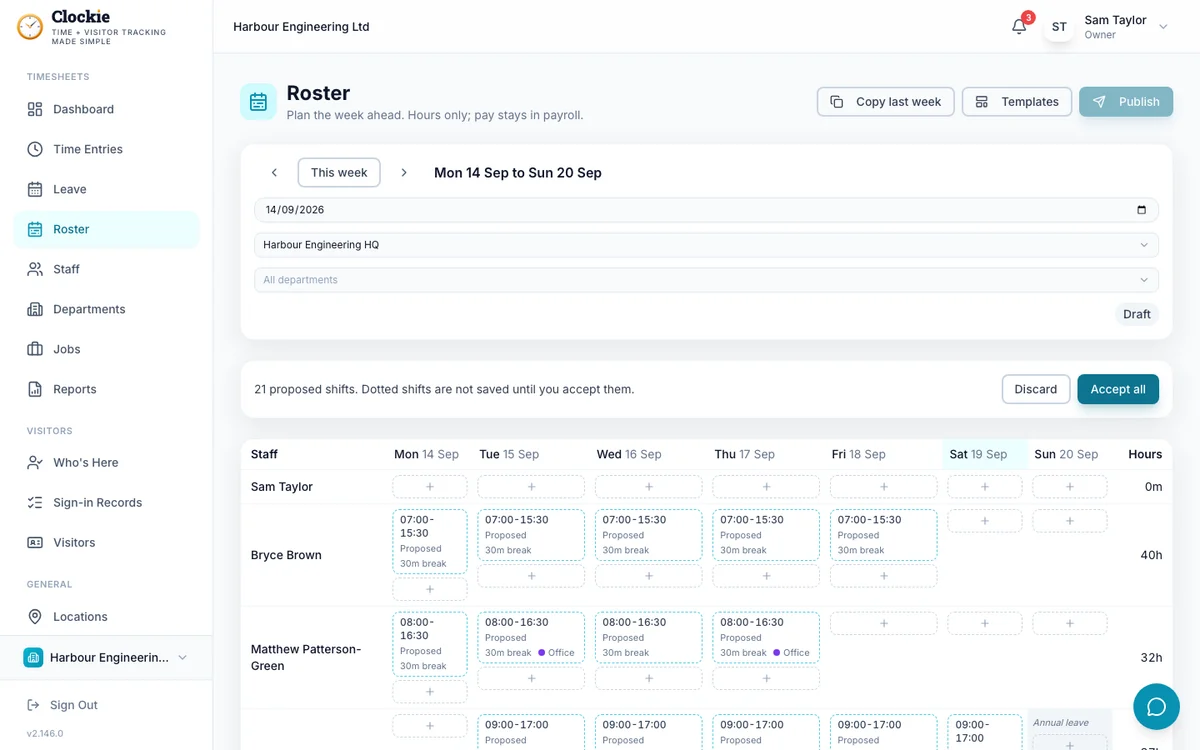Click the Draft status badge
1200x750 pixels.
point(1137,314)
